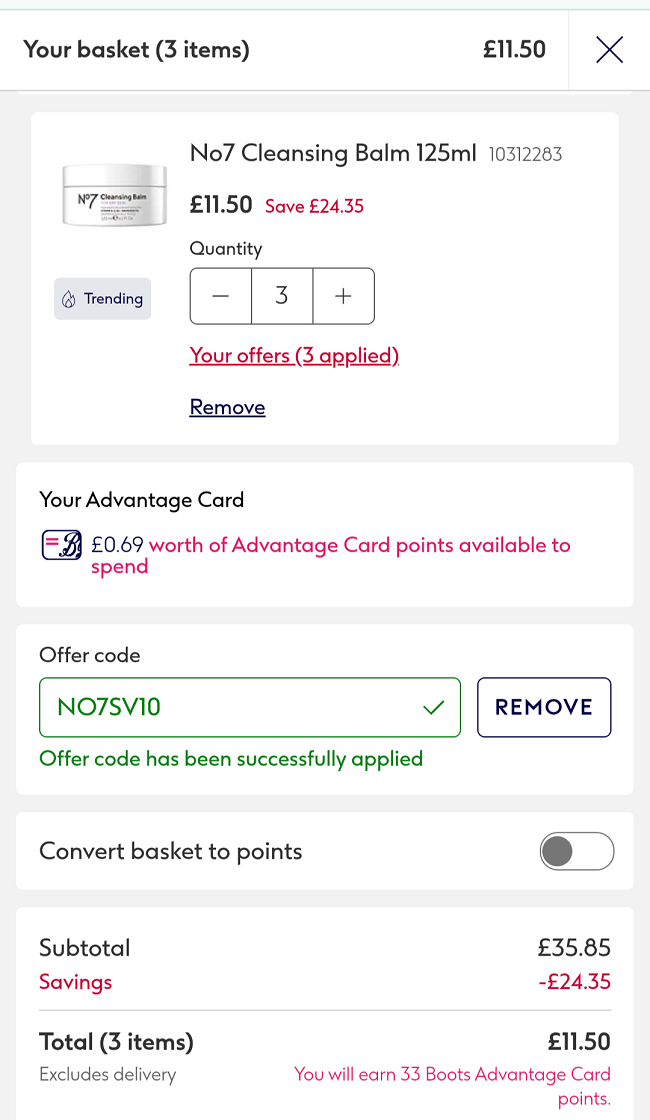Remove the NO7SV10 offer code
Image resolution: width=650 pixels, height=1120 pixels.
click(544, 707)
